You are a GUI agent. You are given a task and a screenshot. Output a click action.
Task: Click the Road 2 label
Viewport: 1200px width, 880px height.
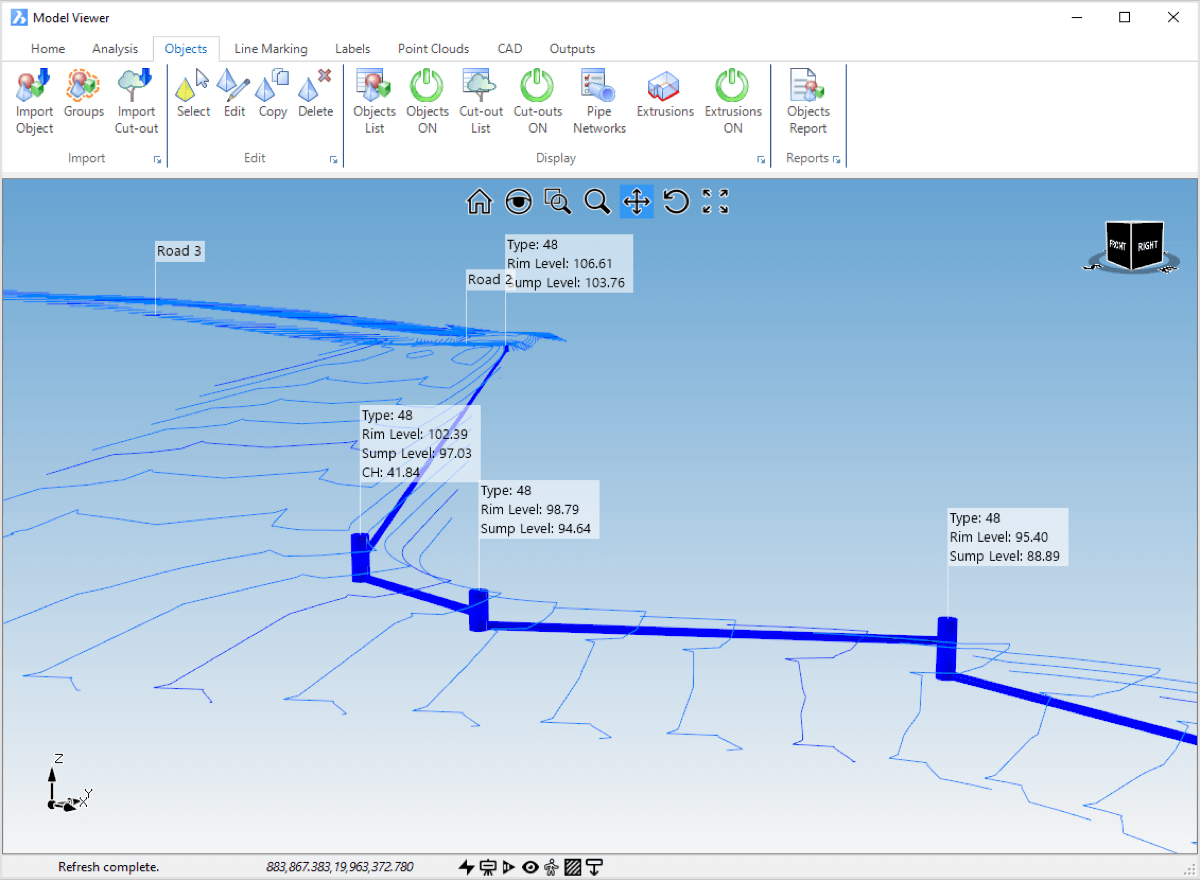point(490,280)
